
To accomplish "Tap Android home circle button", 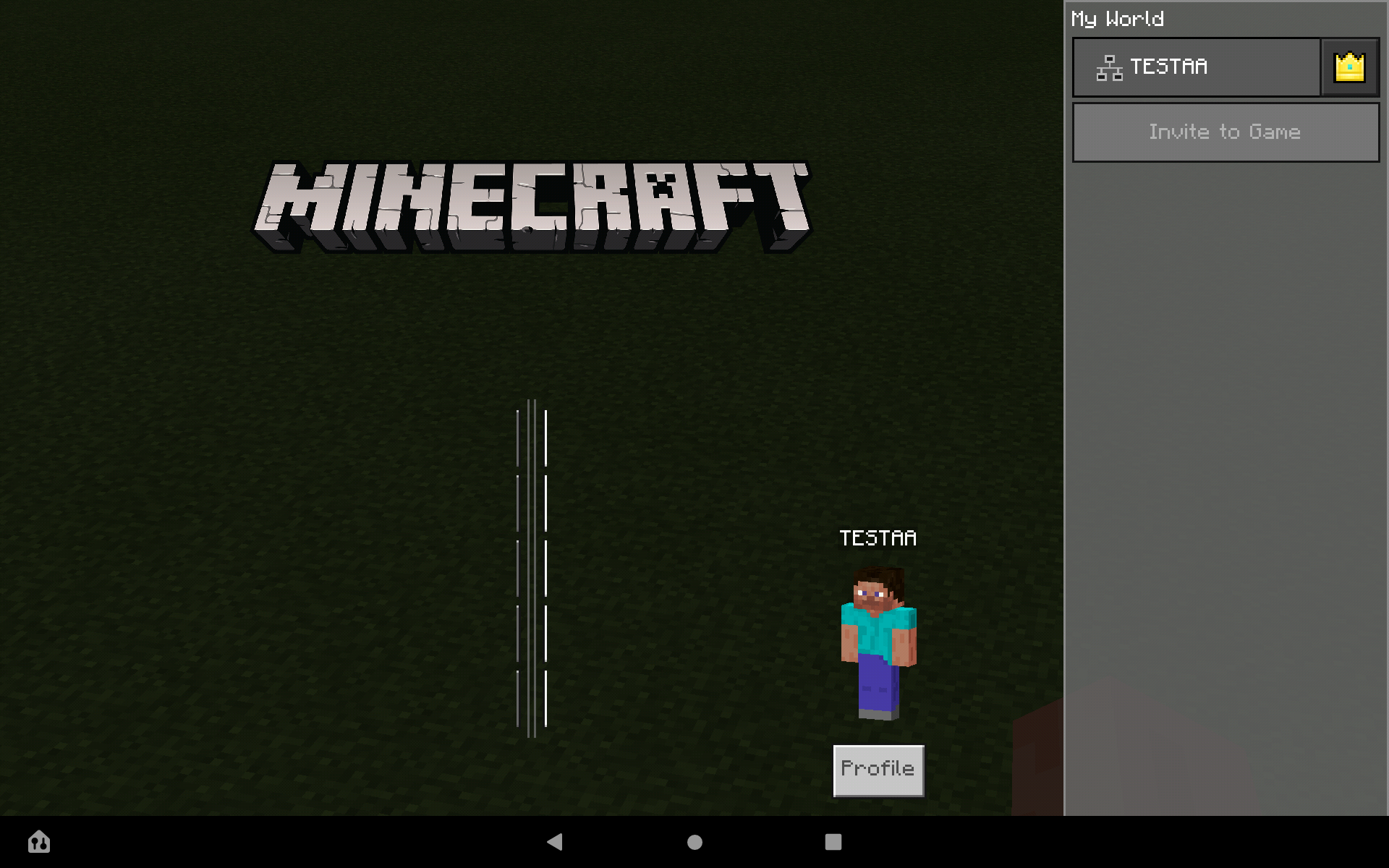I will coord(694,842).
